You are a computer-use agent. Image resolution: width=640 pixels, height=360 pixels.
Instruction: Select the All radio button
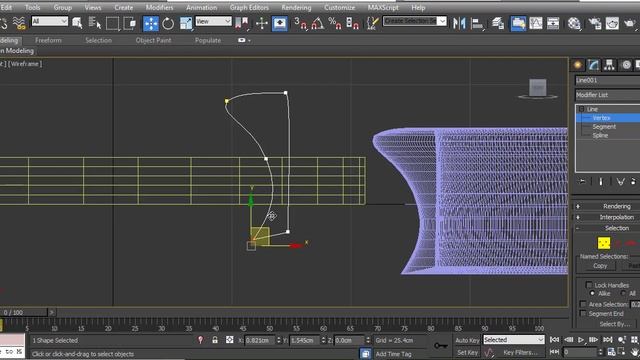[623, 293]
